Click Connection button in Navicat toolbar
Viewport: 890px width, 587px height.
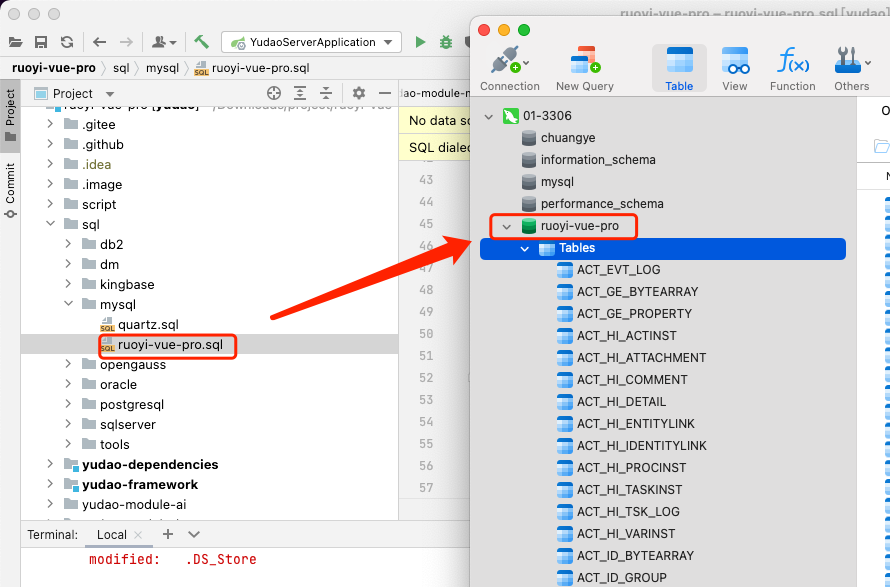(x=510, y=68)
